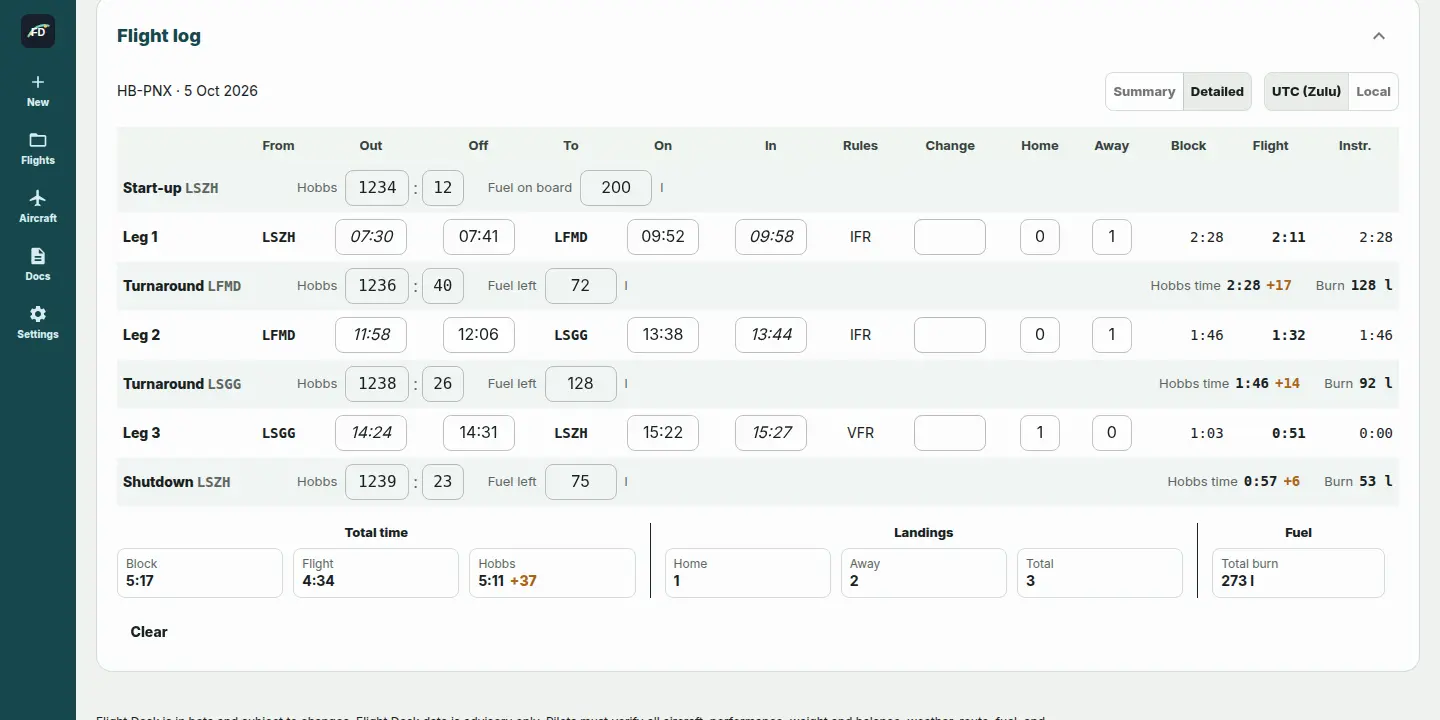Edit Leg 1 On time 09:52
The image size is (1440, 720).
(663, 237)
